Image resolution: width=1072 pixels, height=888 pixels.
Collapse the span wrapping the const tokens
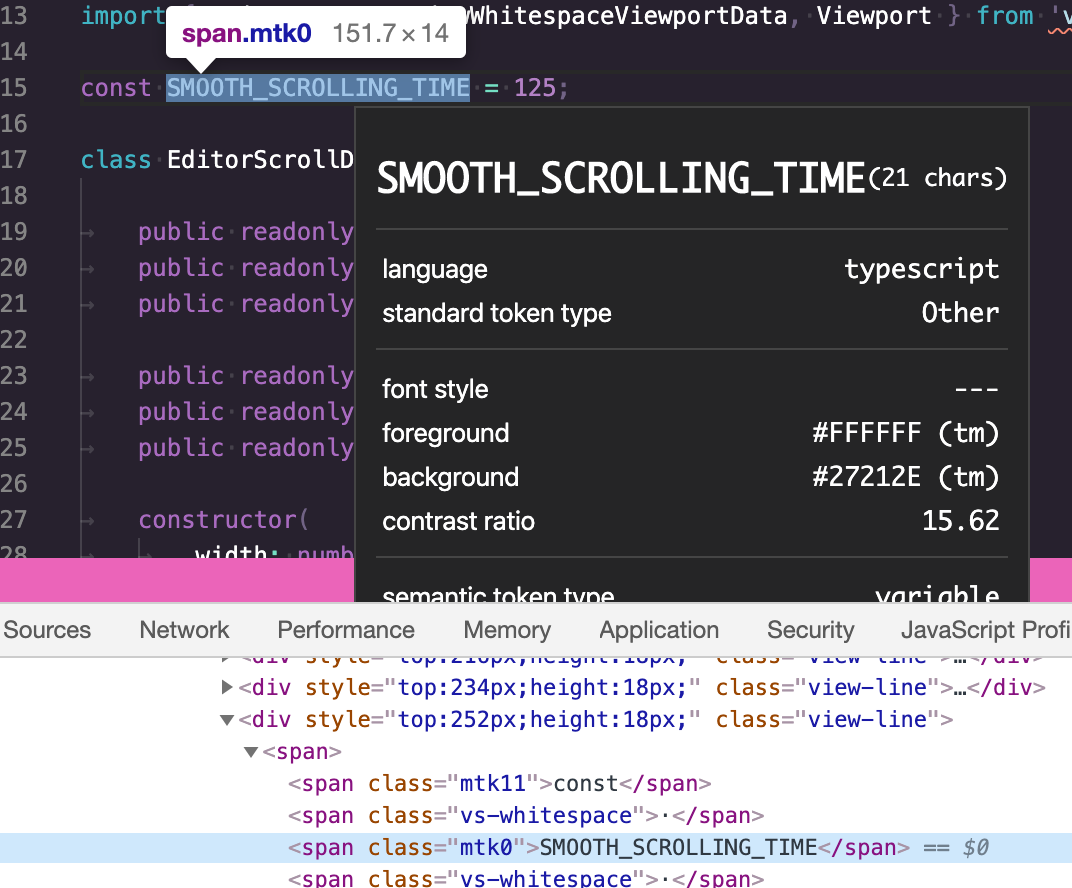click(x=250, y=751)
